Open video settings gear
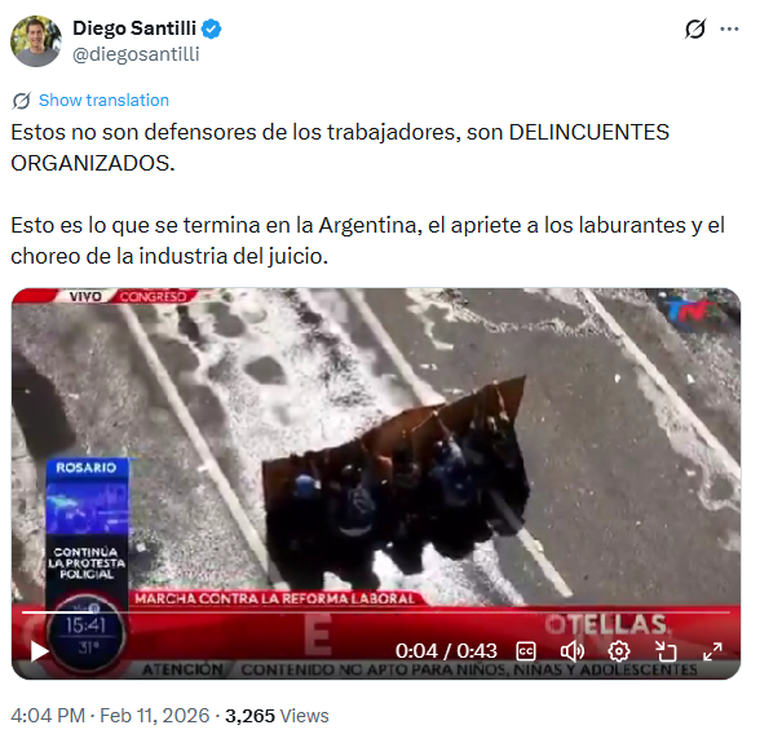The height and width of the screenshot is (743, 760). click(x=619, y=651)
